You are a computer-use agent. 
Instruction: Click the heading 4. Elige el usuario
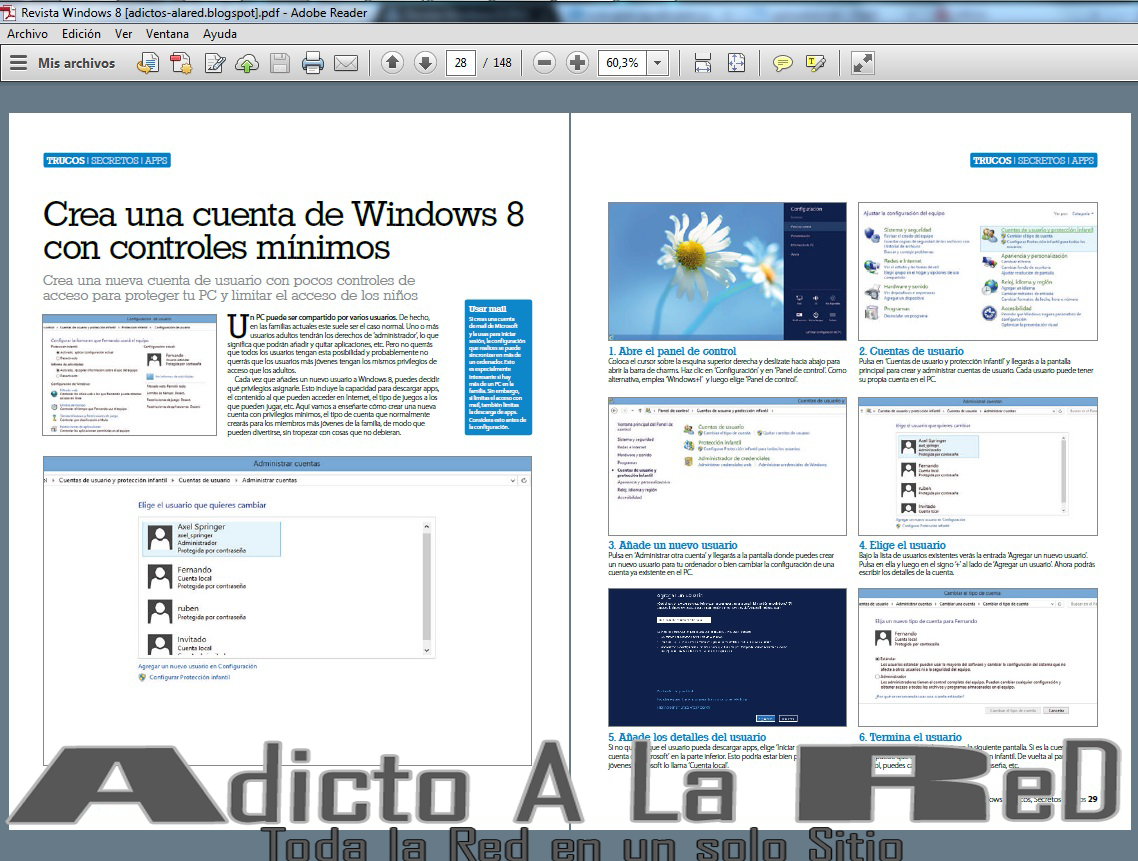tap(902, 545)
